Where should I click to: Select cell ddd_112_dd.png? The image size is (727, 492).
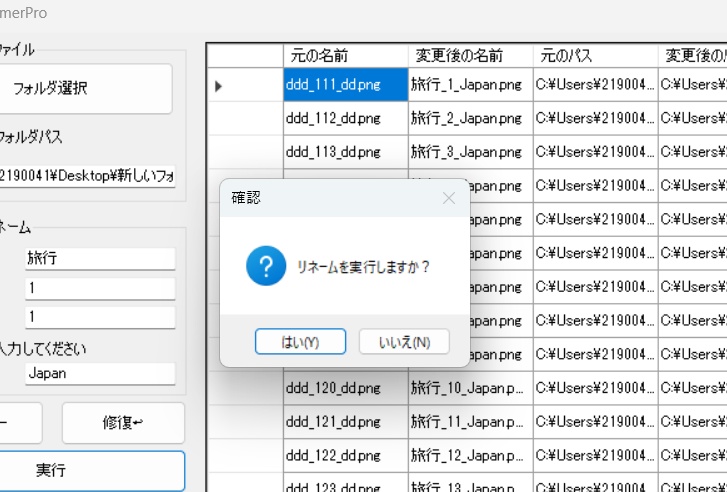(x=346, y=118)
